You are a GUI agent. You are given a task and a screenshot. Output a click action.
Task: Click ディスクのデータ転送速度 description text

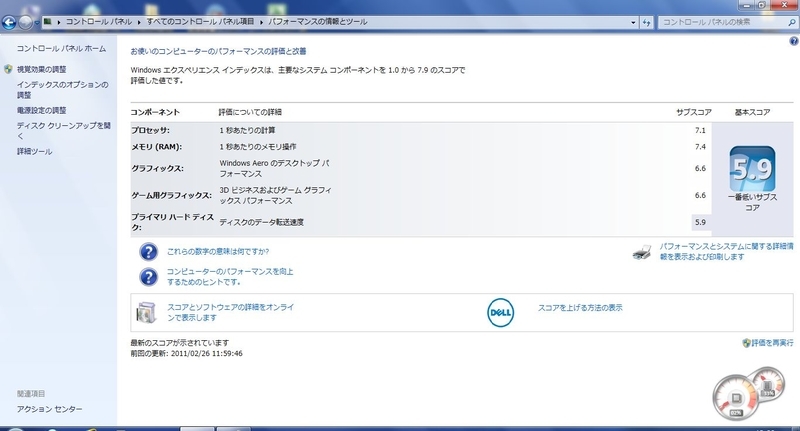tap(262, 222)
